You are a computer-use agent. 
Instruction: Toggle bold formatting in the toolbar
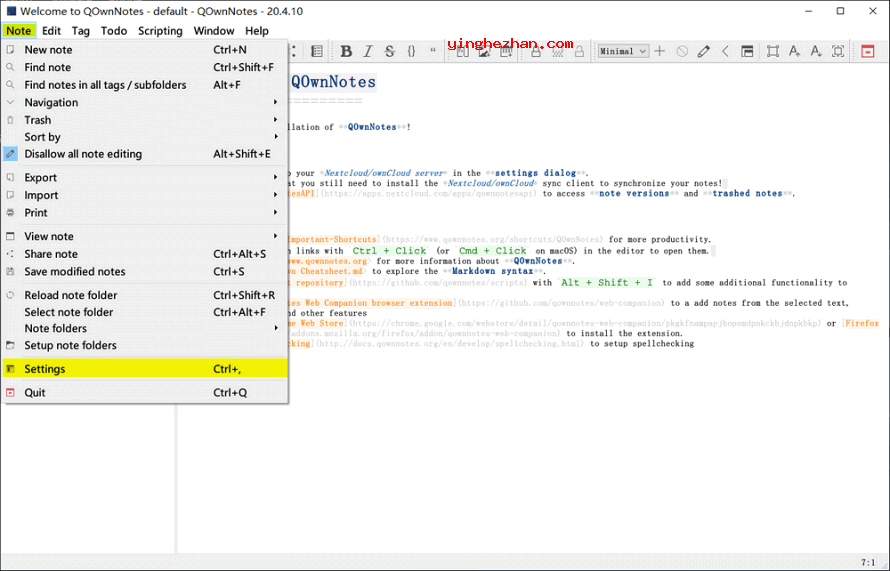(x=346, y=51)
